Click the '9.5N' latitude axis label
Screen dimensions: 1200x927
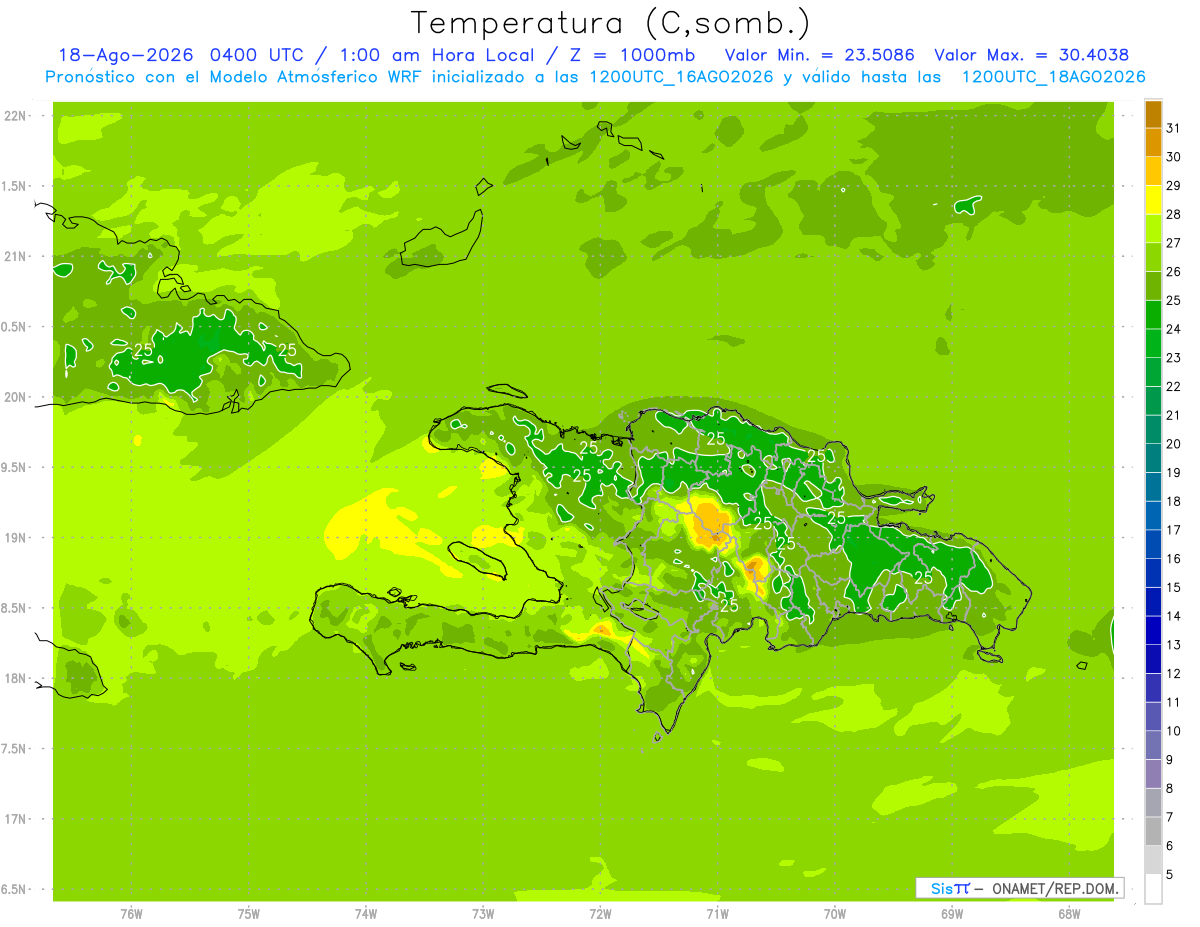[x=14, y=467]
